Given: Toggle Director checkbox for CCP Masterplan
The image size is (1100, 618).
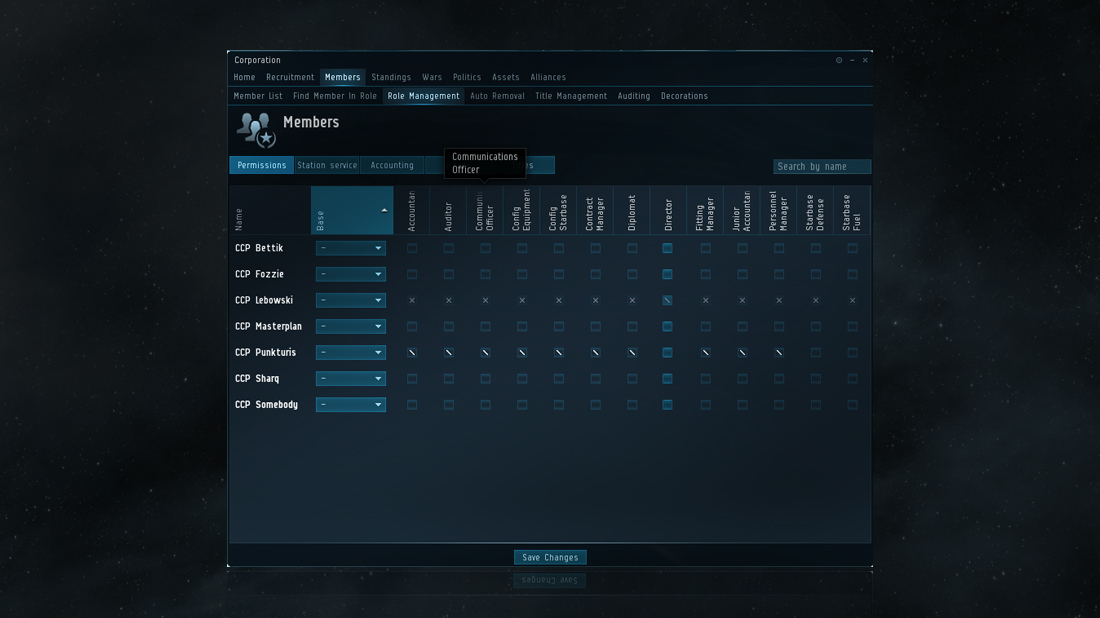Looking at the screenshot, I should (667, 326).
